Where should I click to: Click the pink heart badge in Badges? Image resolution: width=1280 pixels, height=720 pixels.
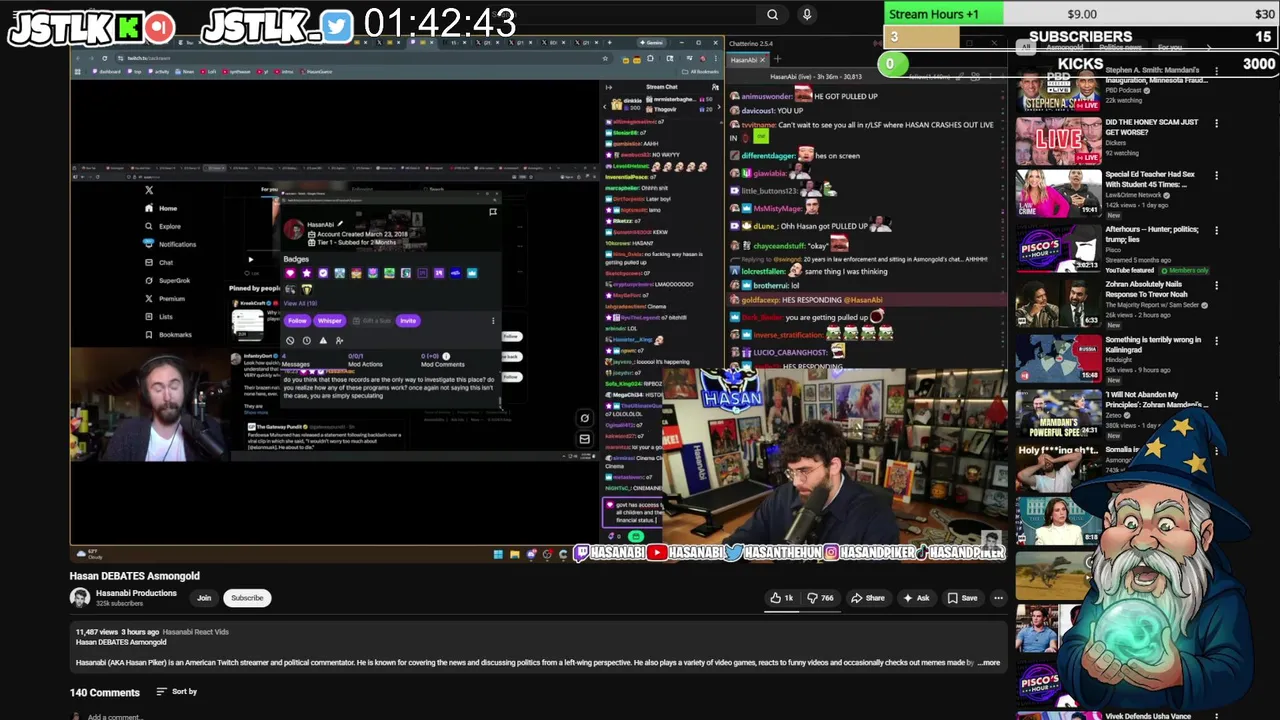click(x=290, y=273)
